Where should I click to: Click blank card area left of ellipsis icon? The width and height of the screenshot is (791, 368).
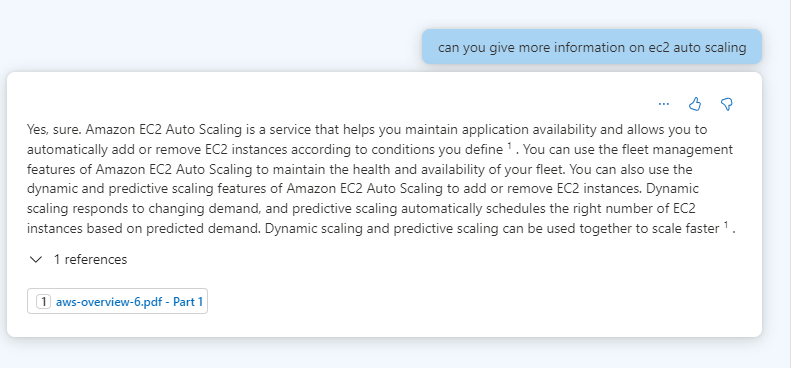(x=353, y=104)
